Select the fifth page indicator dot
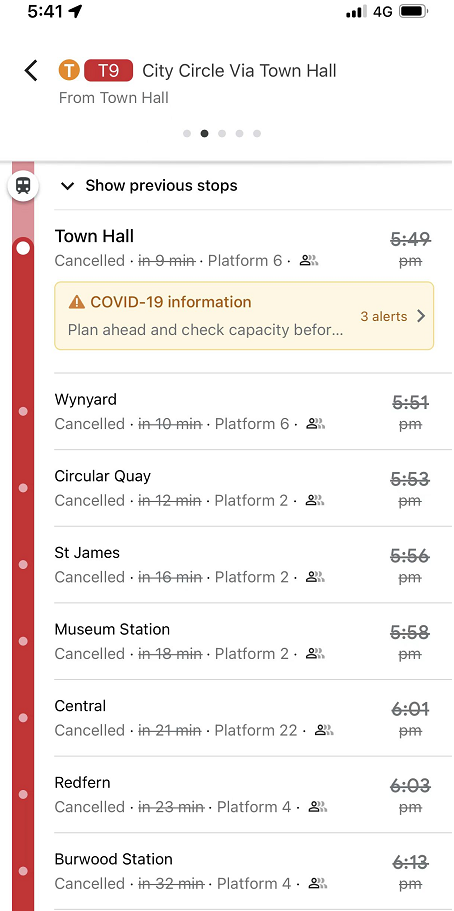This screenshot has height=911, width=454. [x=257, y=134]
